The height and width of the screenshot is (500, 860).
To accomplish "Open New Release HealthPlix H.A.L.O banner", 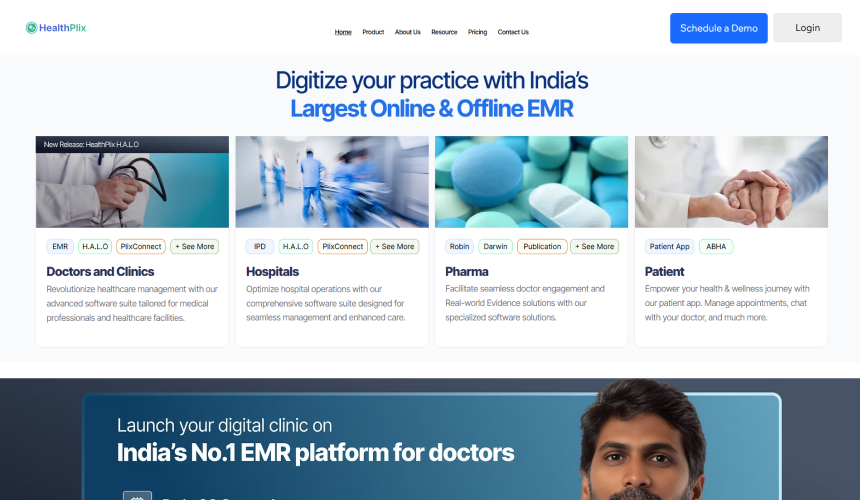I will tap(132, 145).
